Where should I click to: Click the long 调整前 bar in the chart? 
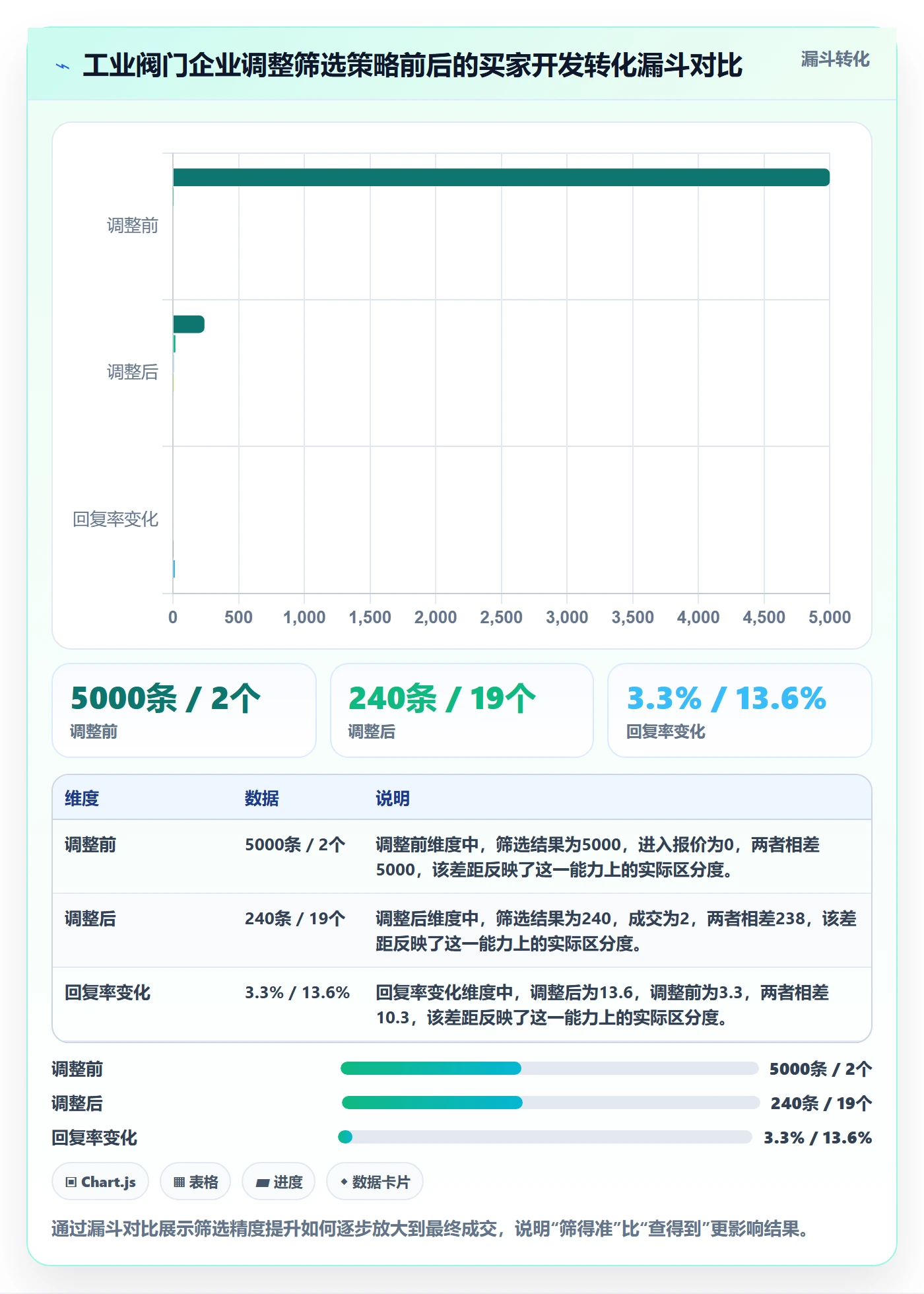tap(501, 177)
